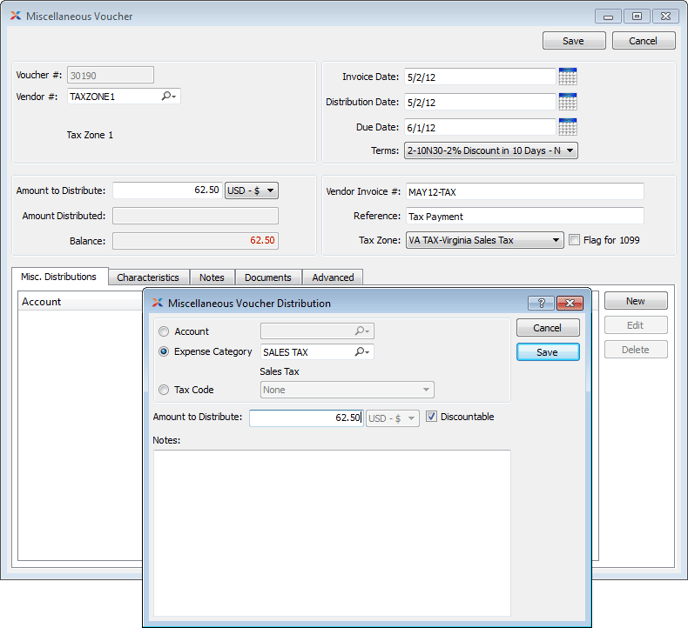Screen dimensions: 688x628
Task: Open the Due Date calendar picker
Action: tap(567, 127)
